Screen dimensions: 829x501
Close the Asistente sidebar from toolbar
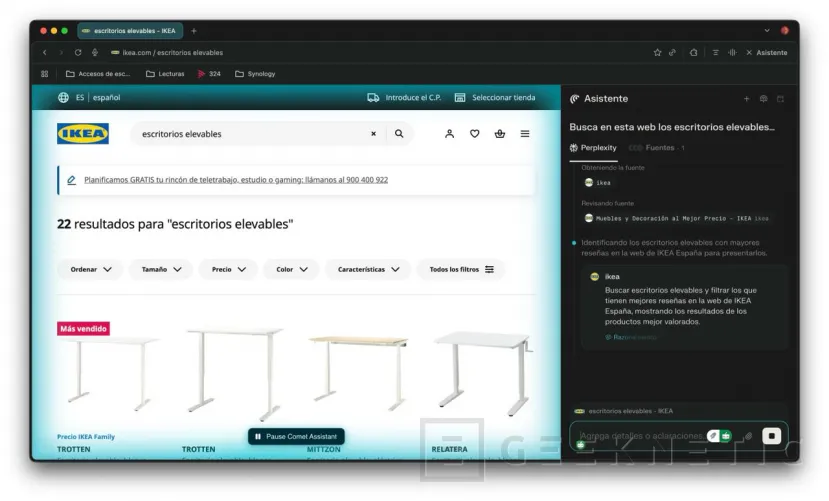coord(767,52)
